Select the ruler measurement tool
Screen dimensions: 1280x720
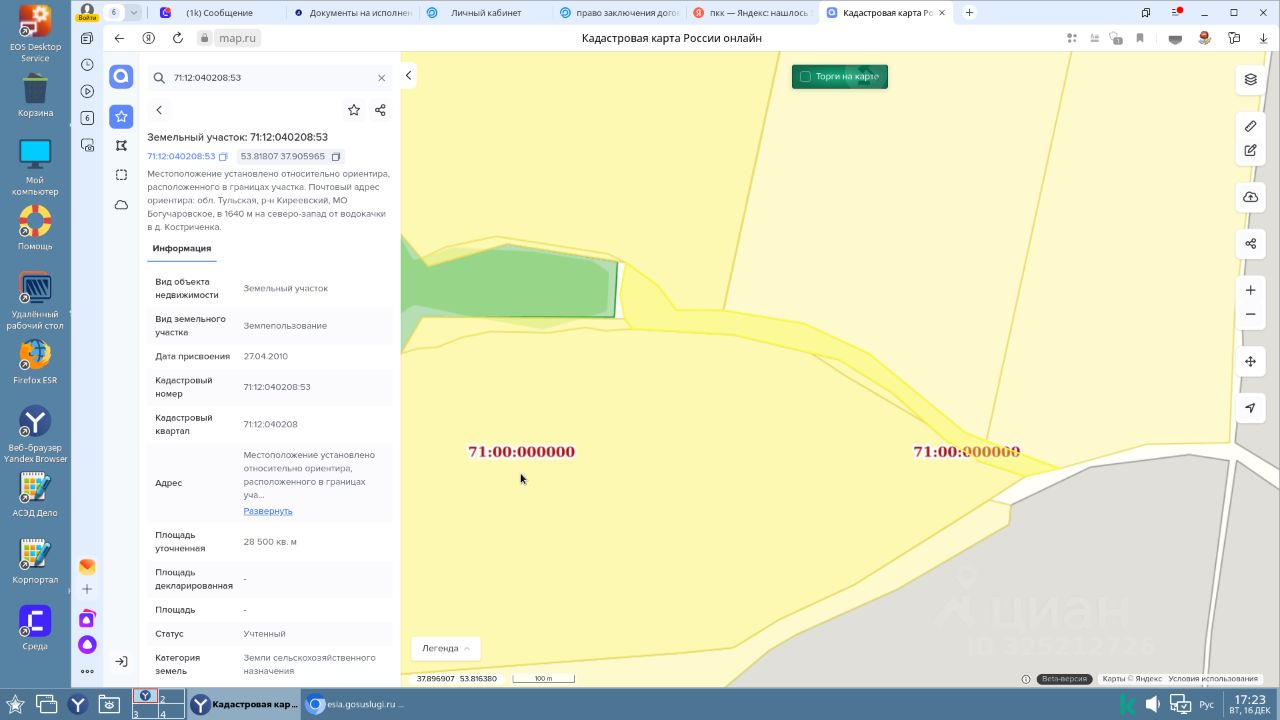coord(1250,126)
